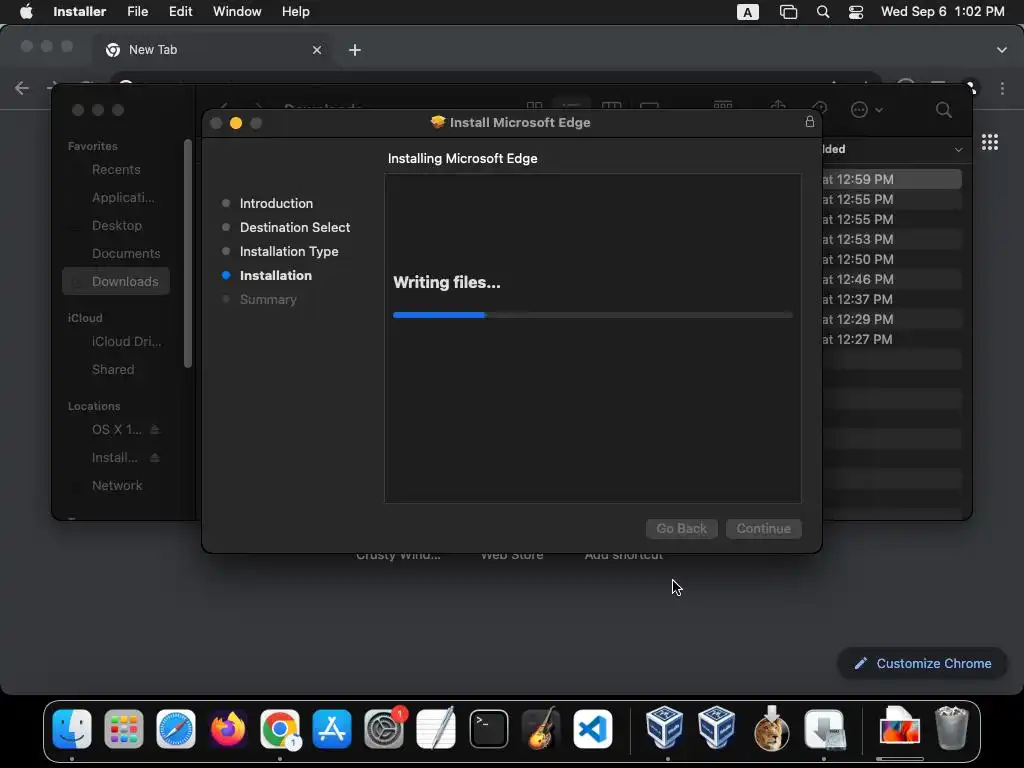This screenshot has height=768, width=1024.
Task: Select Recents in Finder sidebar
Action: 116,169
